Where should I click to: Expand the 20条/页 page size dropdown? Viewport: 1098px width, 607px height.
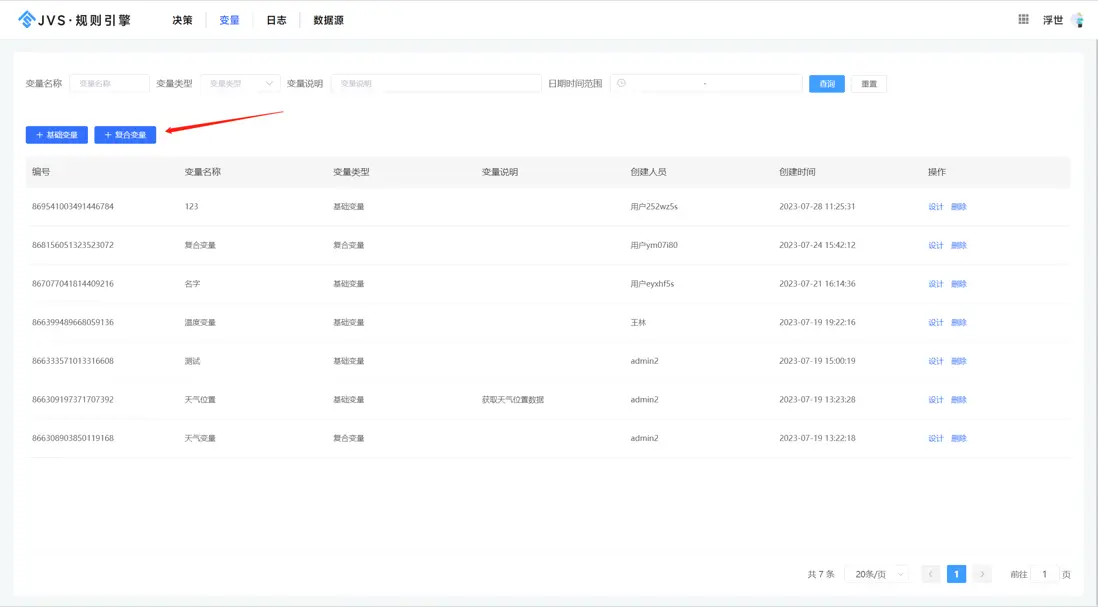[x=878, y=574]
